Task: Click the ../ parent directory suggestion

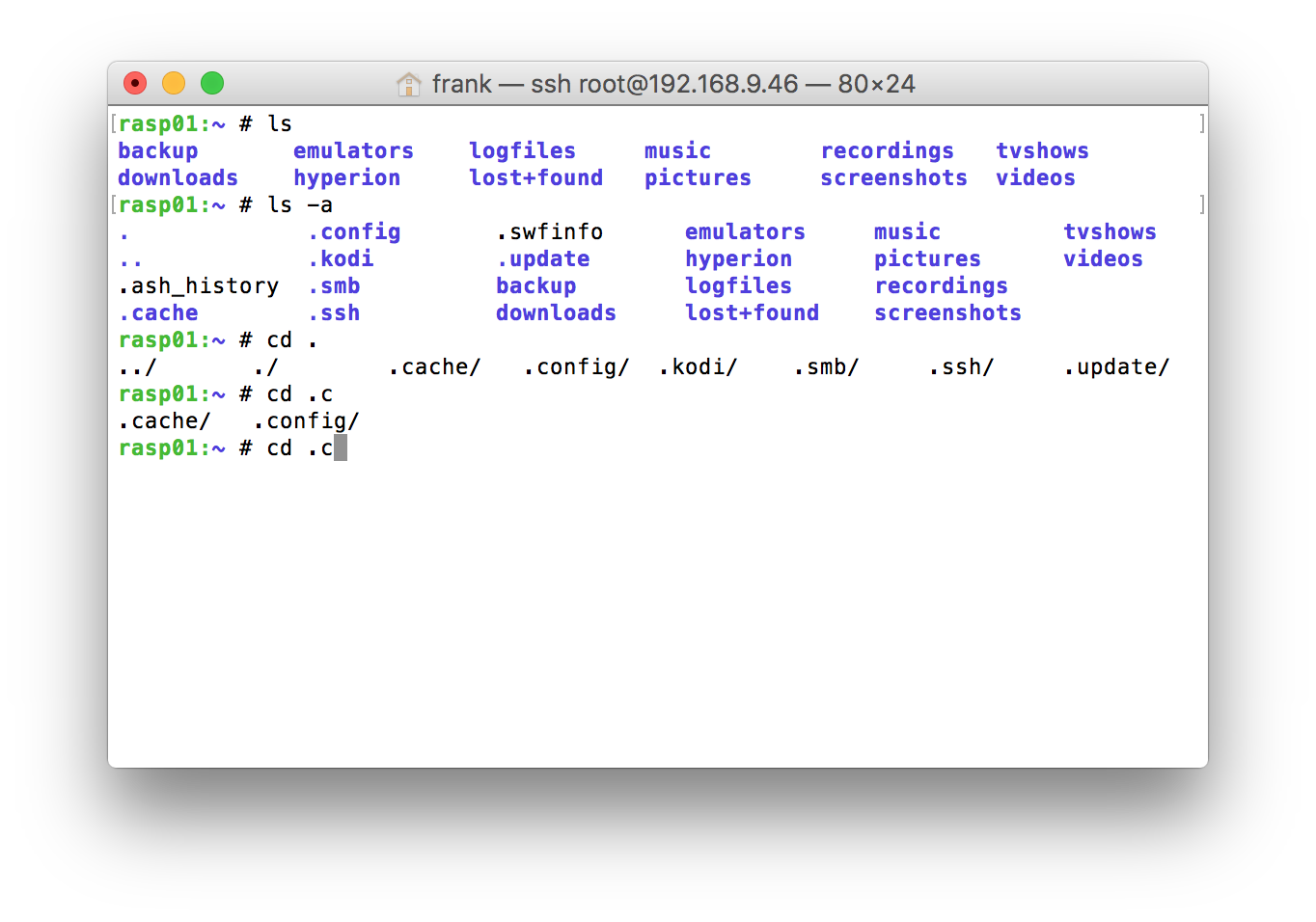Action: pyautogui.click(x=137, y=367)
